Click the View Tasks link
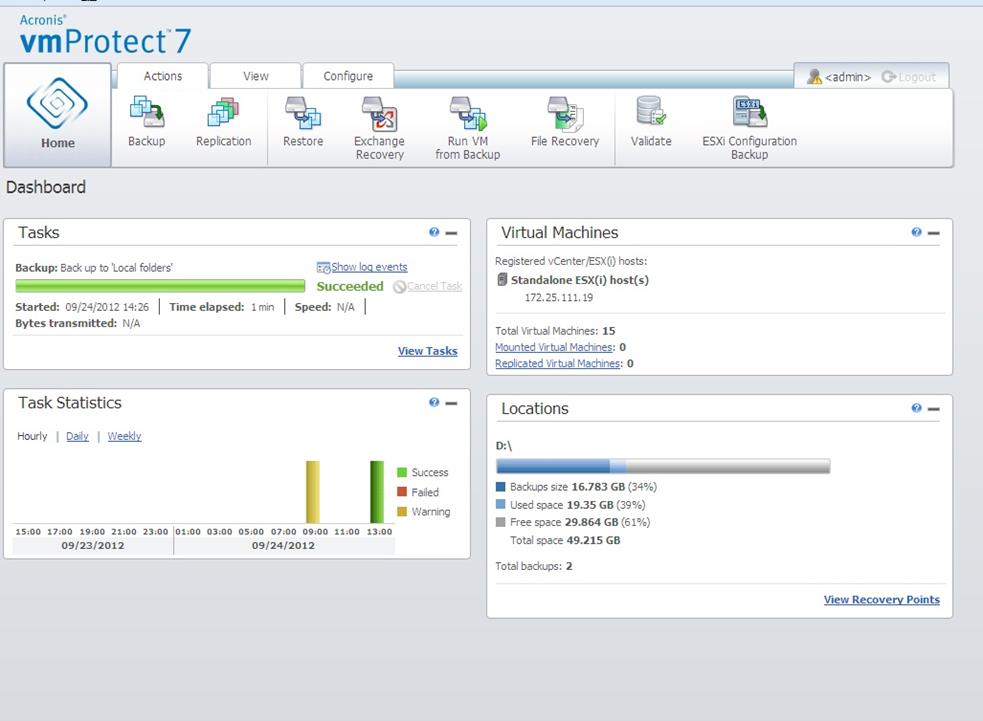Screen dimensions: 983x721 (x=428, y=351)
